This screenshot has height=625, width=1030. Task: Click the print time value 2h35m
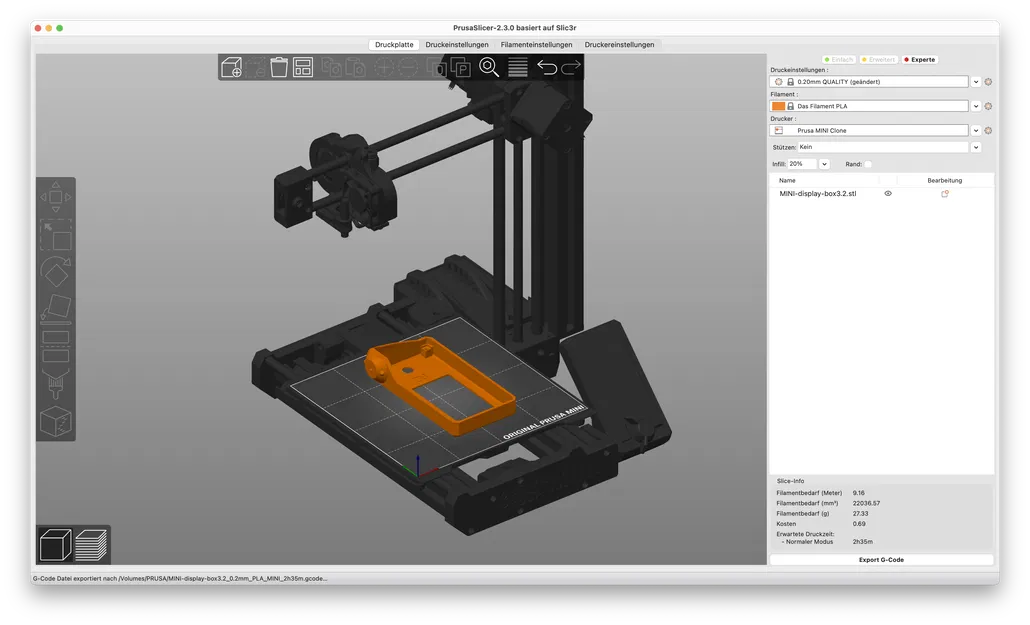862,542
